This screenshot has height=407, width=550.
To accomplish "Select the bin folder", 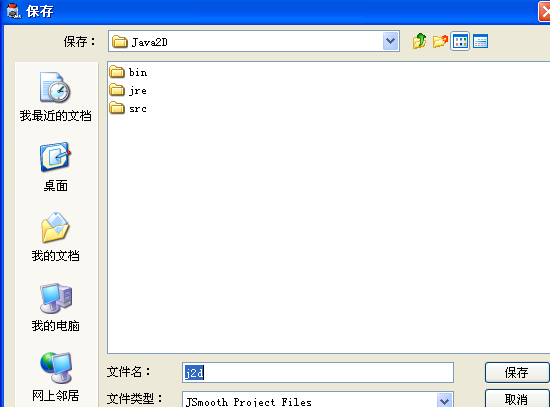I will pyautogui.click(x=128, y=72).
